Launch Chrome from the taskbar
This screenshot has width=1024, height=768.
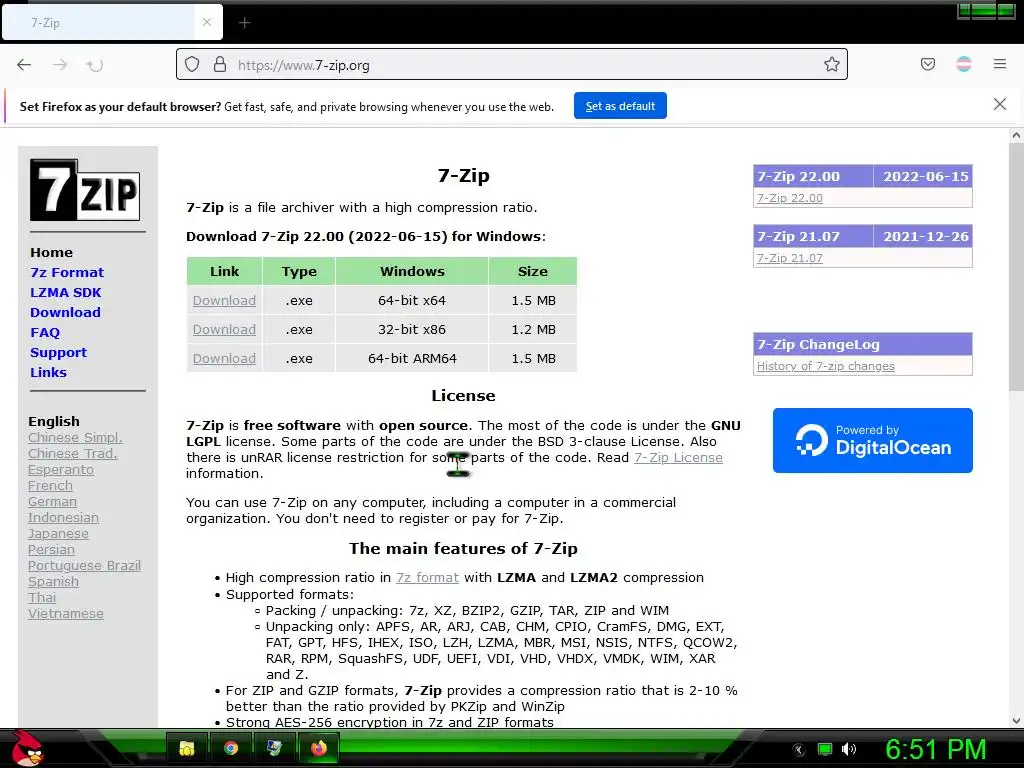click(x=231, y=748)
